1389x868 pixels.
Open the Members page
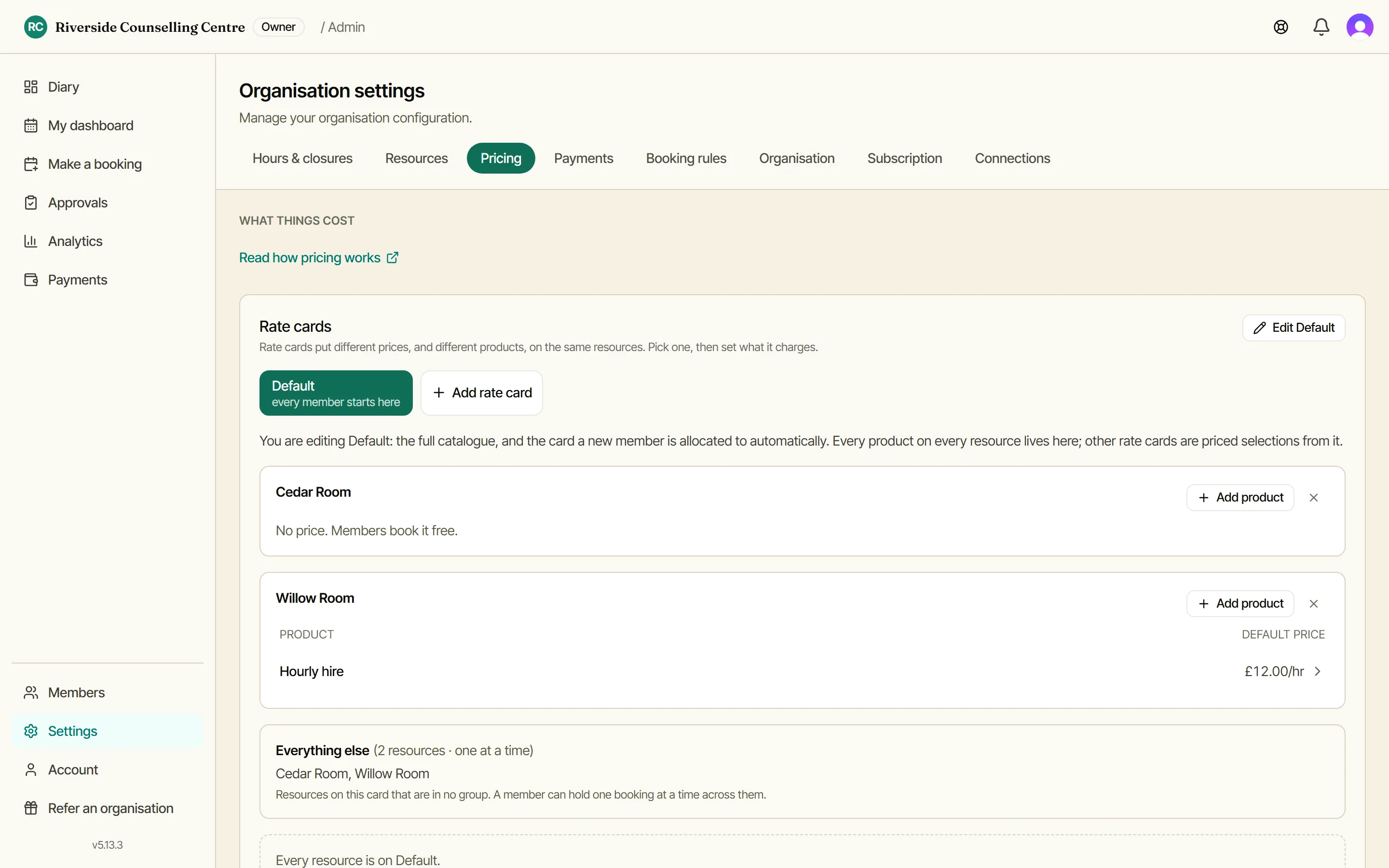(x=108, y=692)
